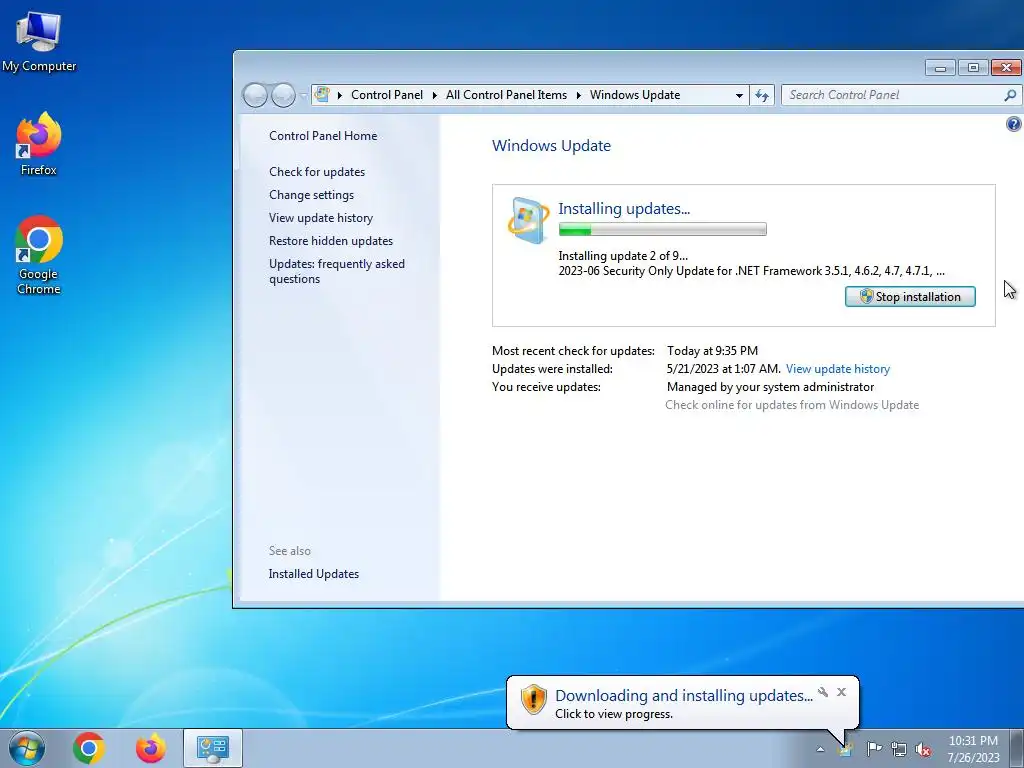Click Check online for updates from Windows Update
The width and height of the screenshot is (1024, 768).
coord(792,405)
